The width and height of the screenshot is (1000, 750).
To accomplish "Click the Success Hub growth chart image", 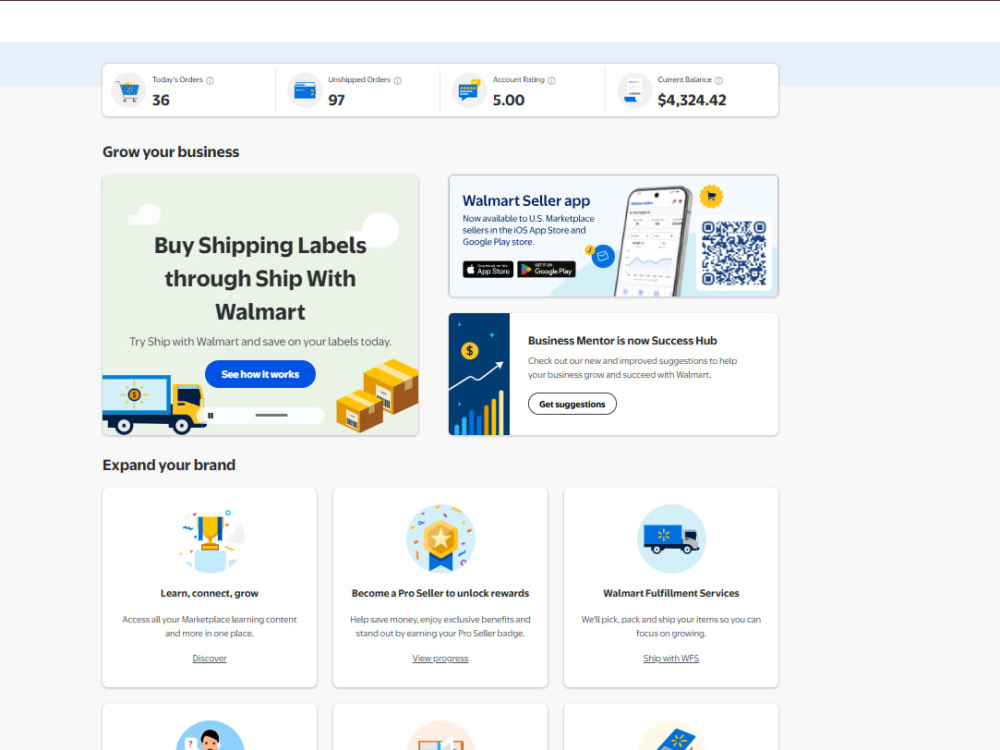I will 479,374.
